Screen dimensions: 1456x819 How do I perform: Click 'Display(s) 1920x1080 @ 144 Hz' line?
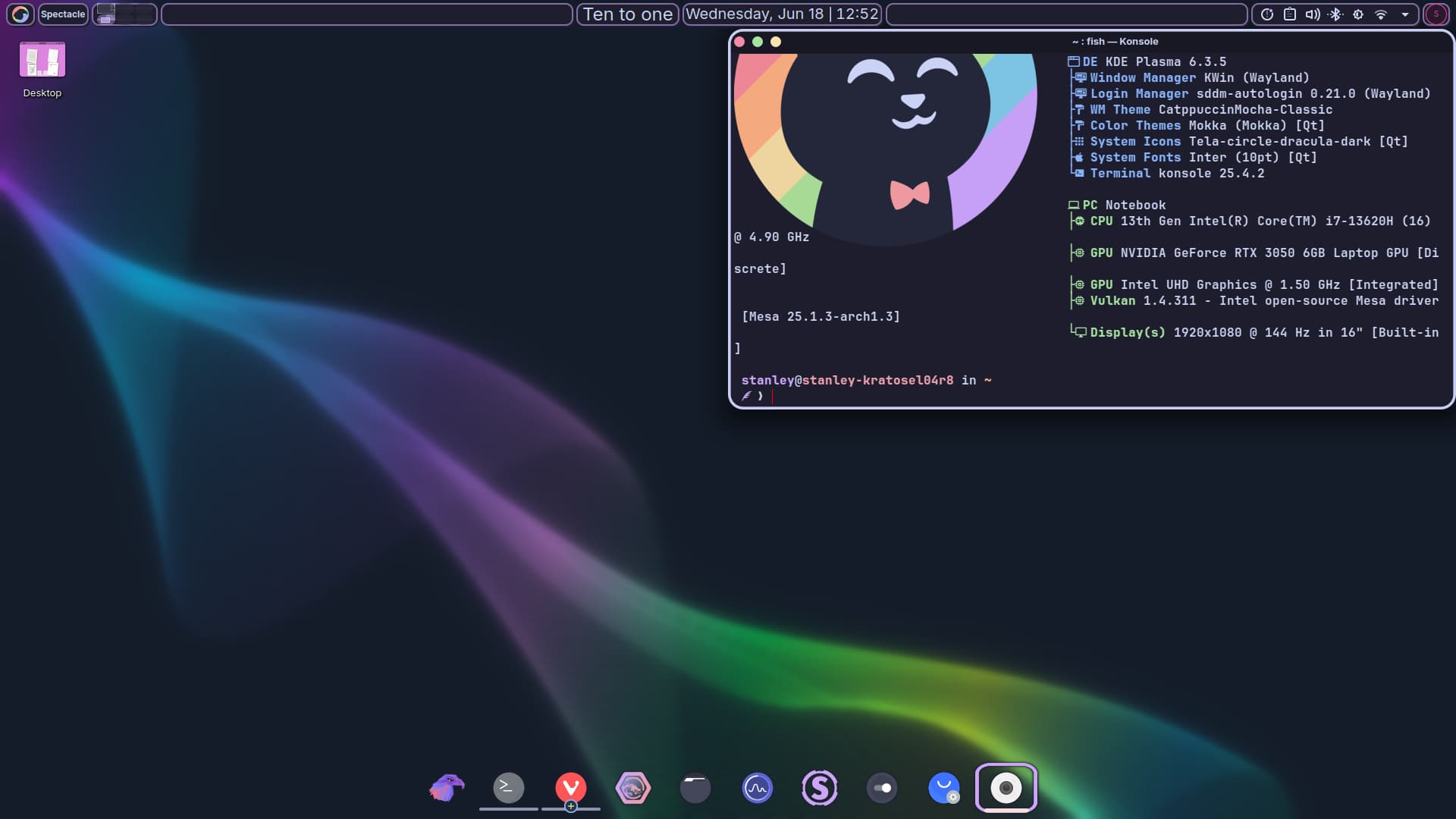[x=1255, y=332]
